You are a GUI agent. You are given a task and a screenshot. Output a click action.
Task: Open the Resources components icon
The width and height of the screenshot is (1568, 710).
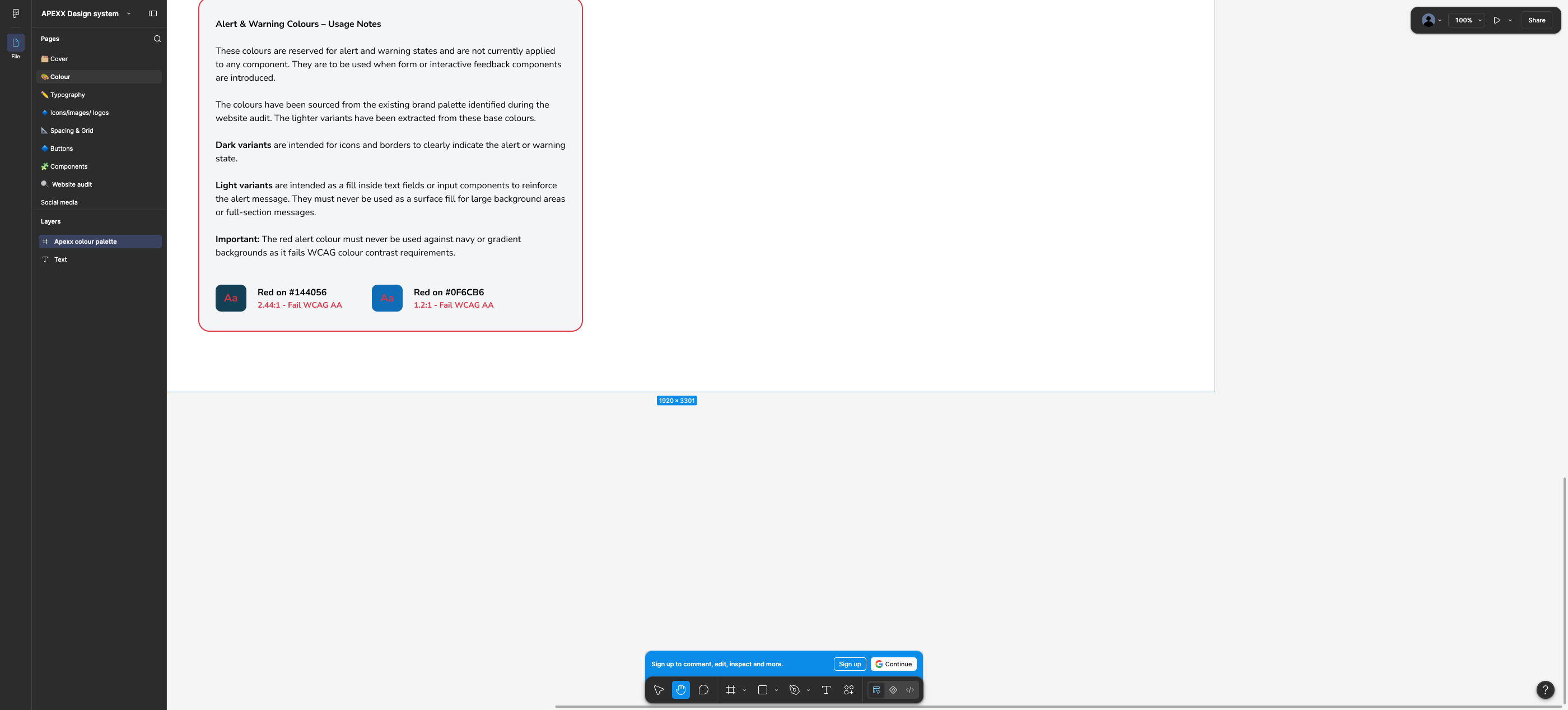848,690
